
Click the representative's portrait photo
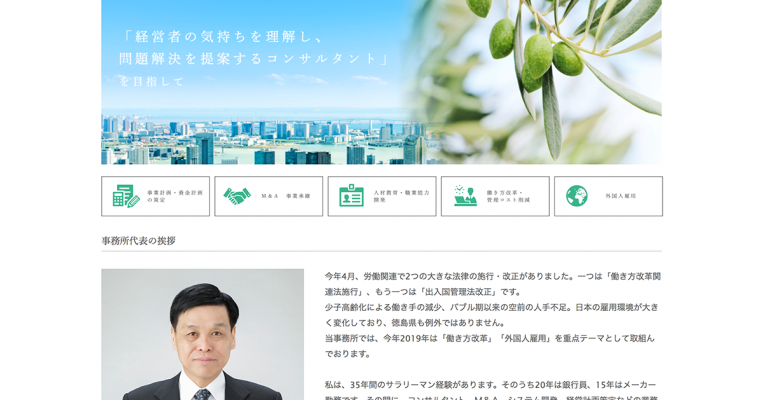point(202,335)
